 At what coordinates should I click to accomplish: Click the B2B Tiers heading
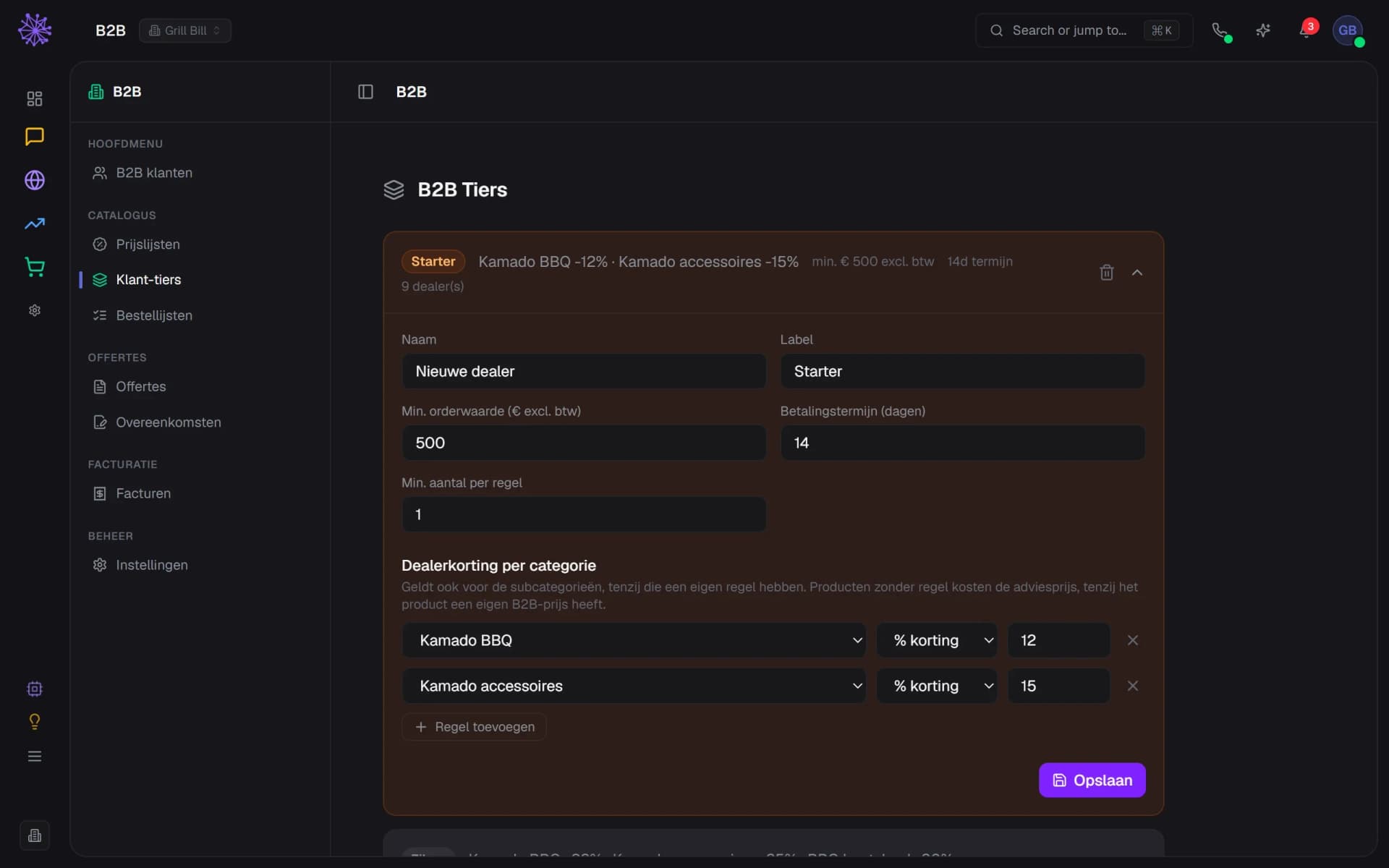click(x=462, y=190)
